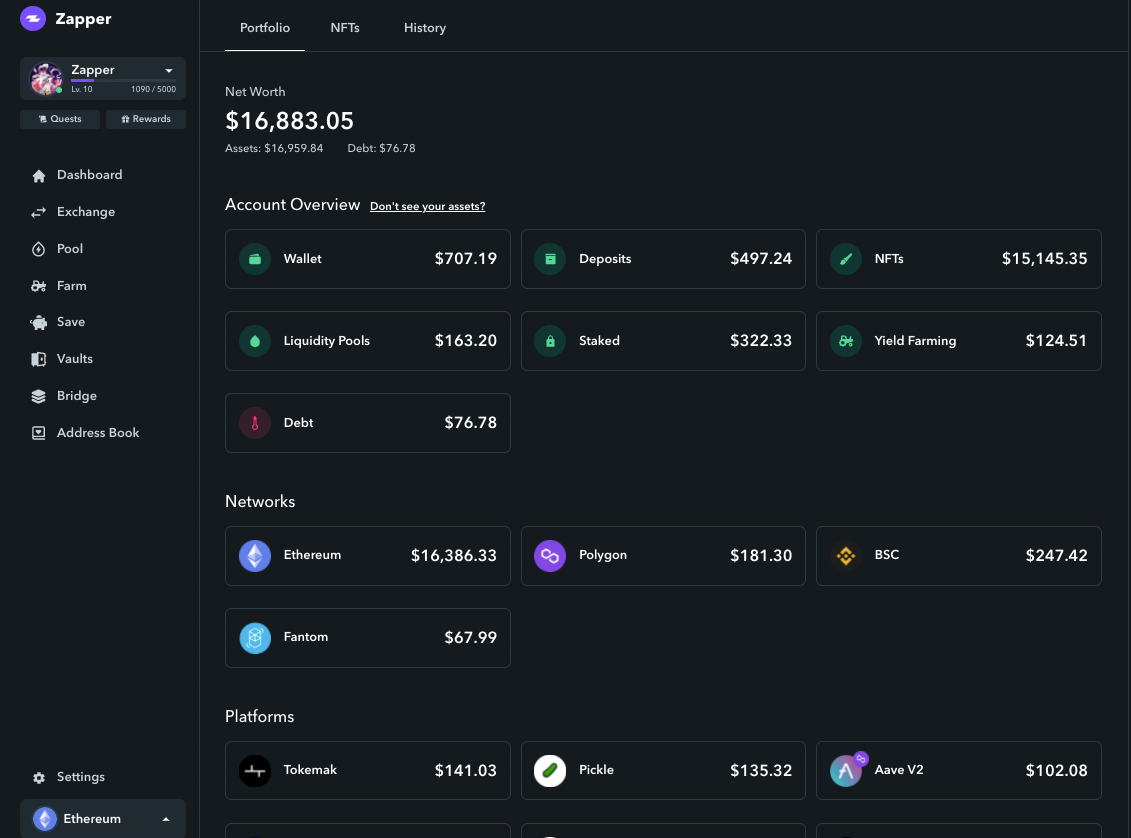Click the Address Book icon
This screenshot has height=838, width=1131.
(39, 433)
